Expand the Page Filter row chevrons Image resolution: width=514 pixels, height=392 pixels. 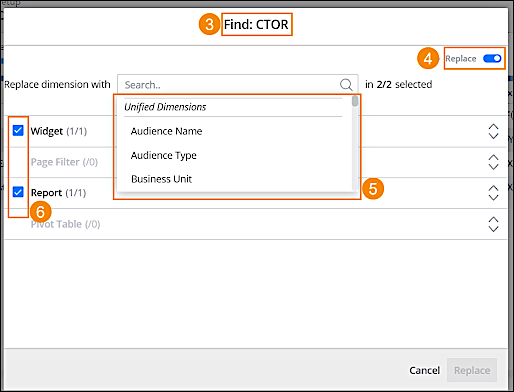coord(493,162)
